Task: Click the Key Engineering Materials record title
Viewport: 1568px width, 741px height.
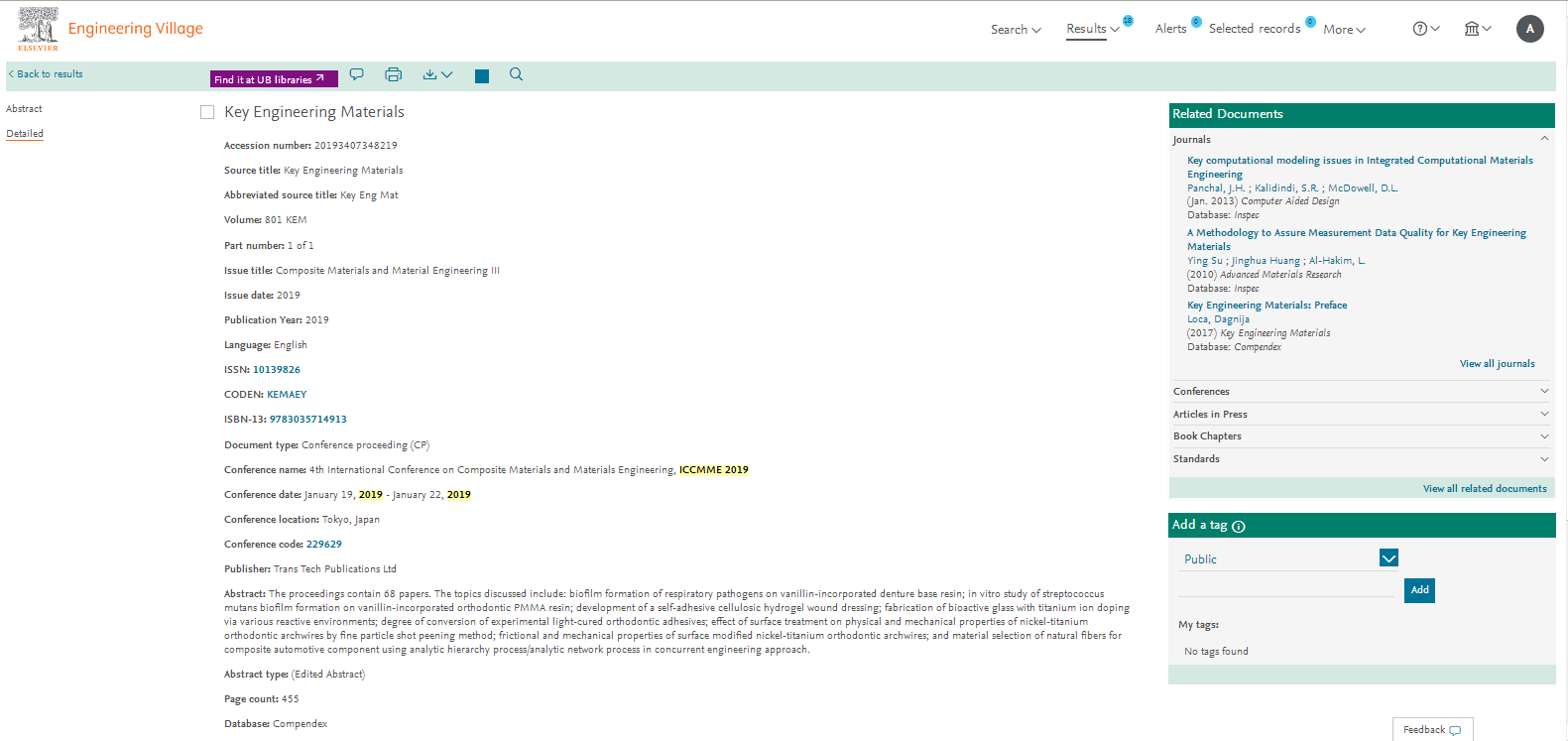Action: [314, 112]
